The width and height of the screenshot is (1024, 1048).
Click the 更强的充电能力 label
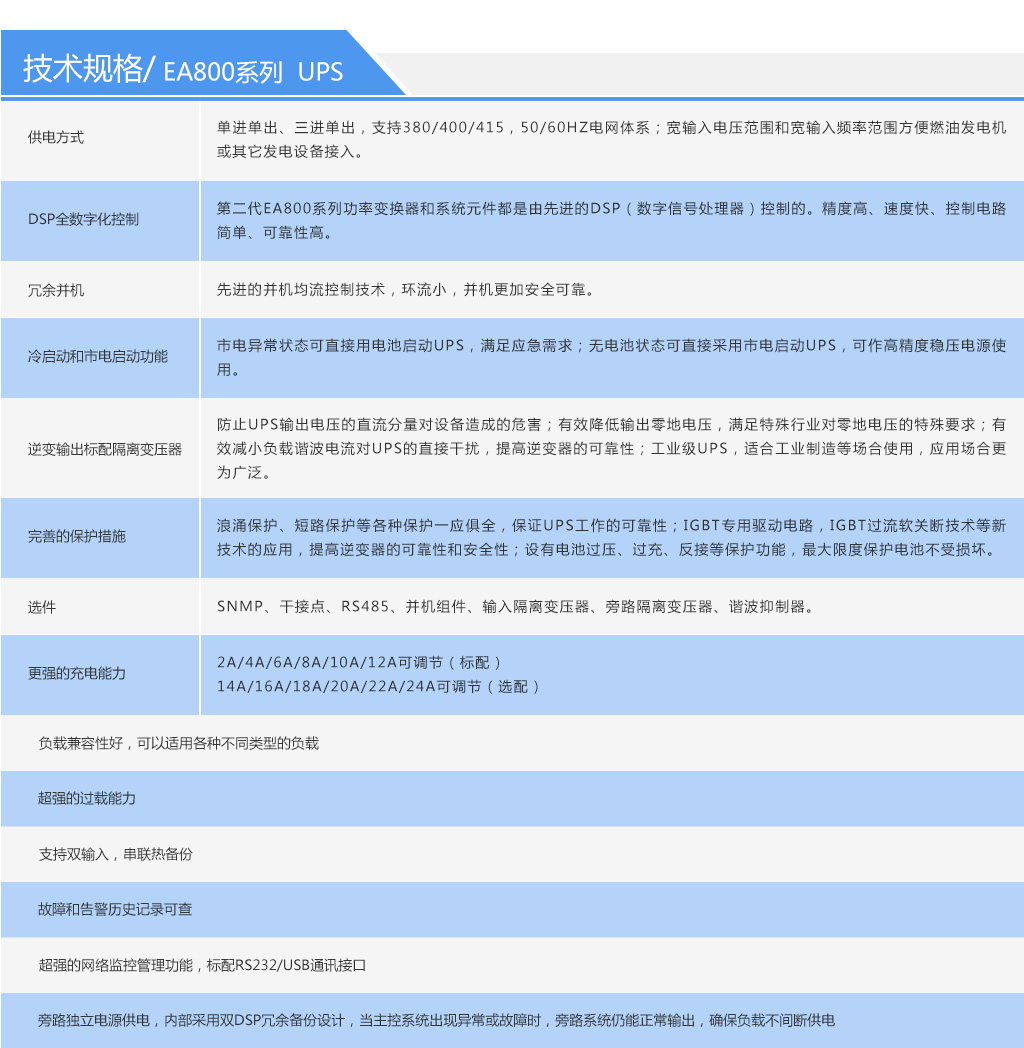77,673
